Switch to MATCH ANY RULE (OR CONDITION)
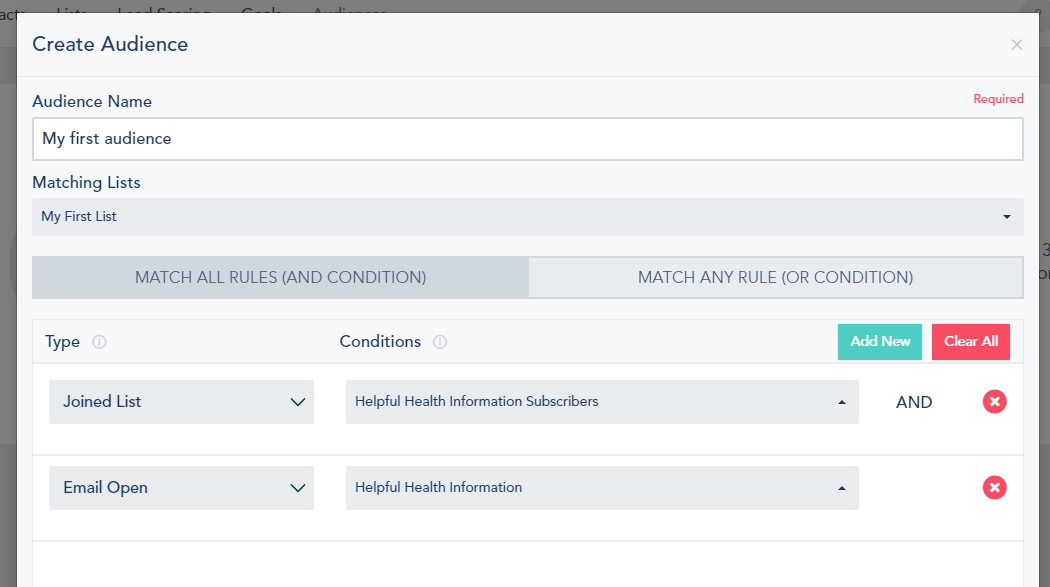Screen dimensions: 1050x587 point(775,278)
